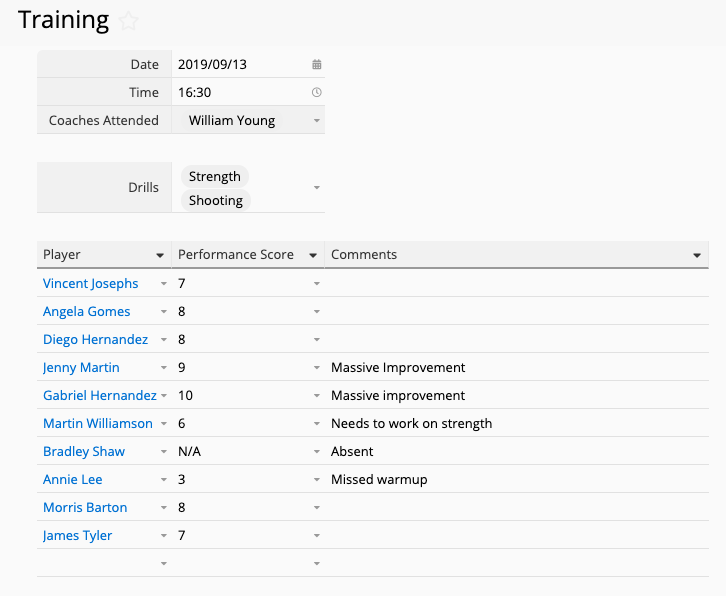Click the date field showing 2019/09/13
This screenshot has height=596, width=726.
point(213,65)
